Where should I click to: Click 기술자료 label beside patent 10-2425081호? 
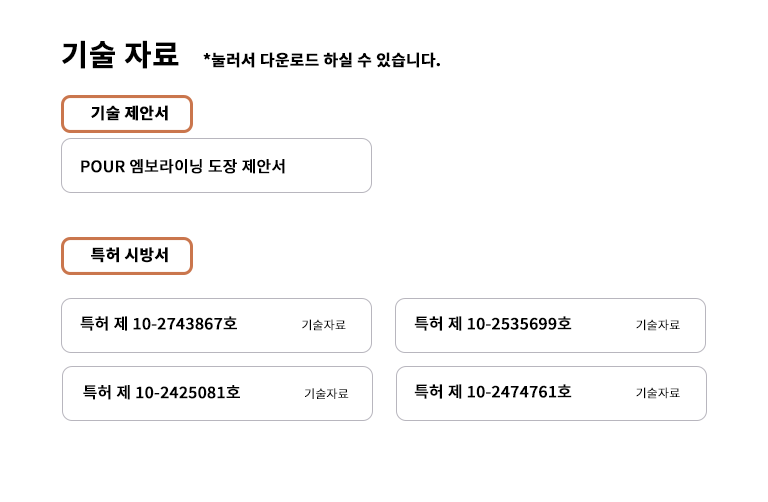[326, 394]
